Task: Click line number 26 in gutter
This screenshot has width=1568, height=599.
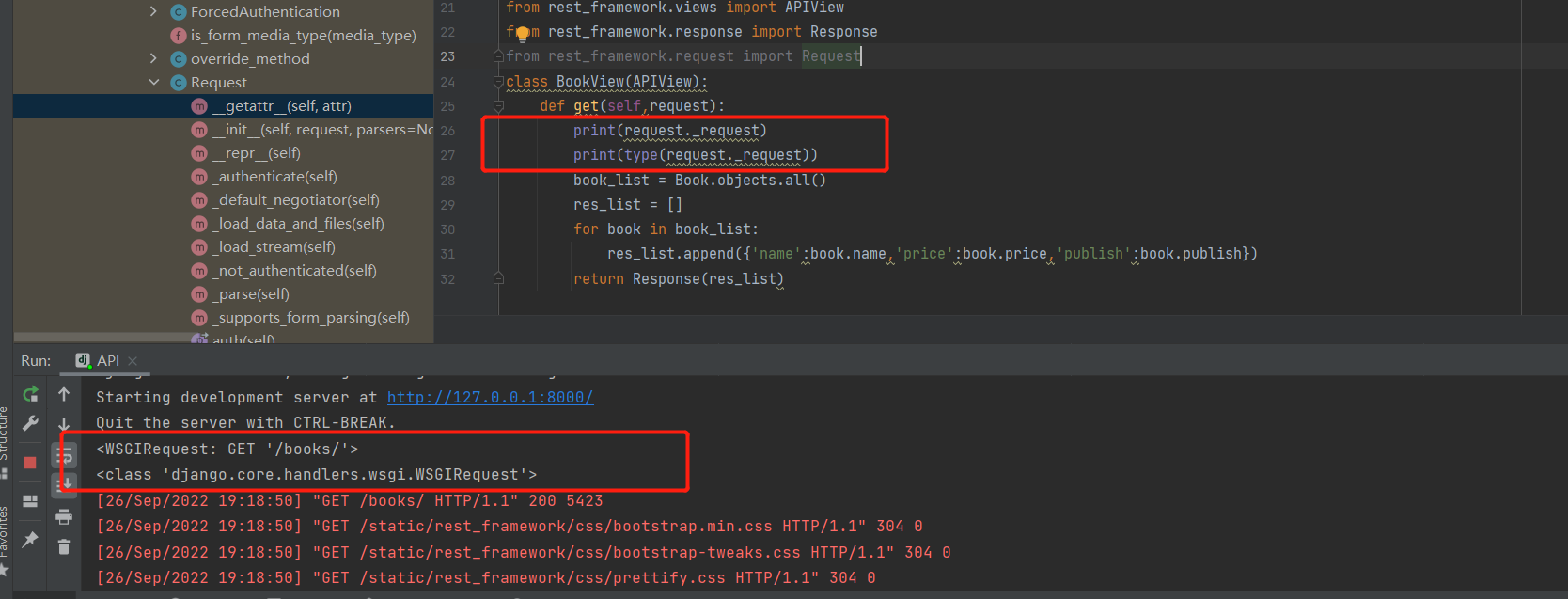Action: pos(447,131)
